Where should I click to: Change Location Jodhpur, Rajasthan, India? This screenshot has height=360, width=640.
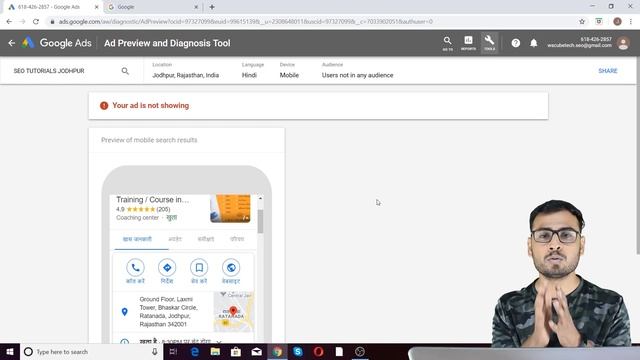(x=185, y=71)
